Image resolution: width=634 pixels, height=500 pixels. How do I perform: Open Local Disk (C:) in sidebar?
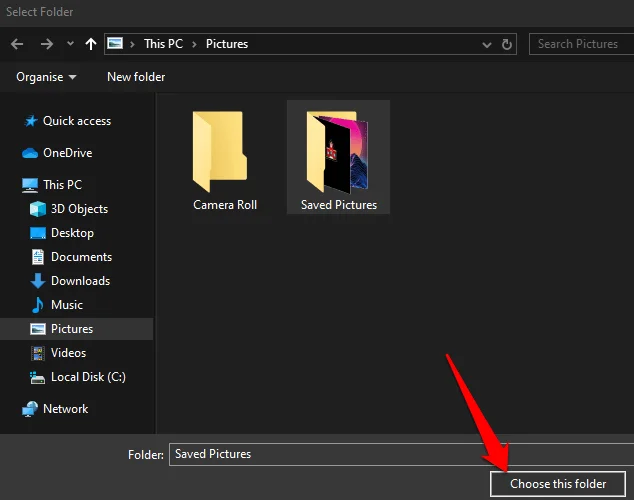click(x=88, y=377)
